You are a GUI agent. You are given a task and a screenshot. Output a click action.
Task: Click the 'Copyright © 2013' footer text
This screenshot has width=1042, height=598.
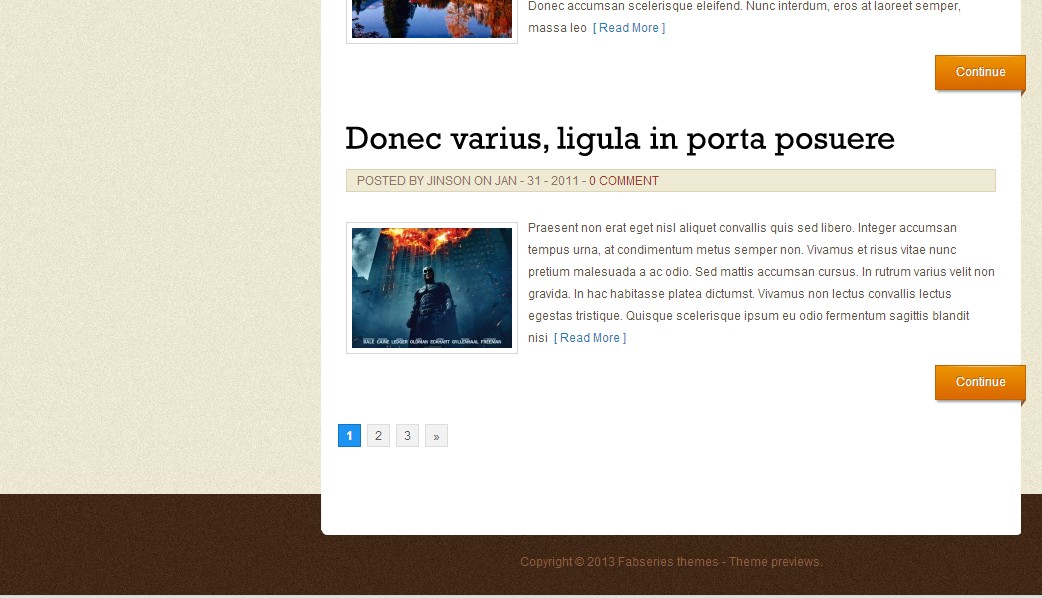click(x=566, y=562)
